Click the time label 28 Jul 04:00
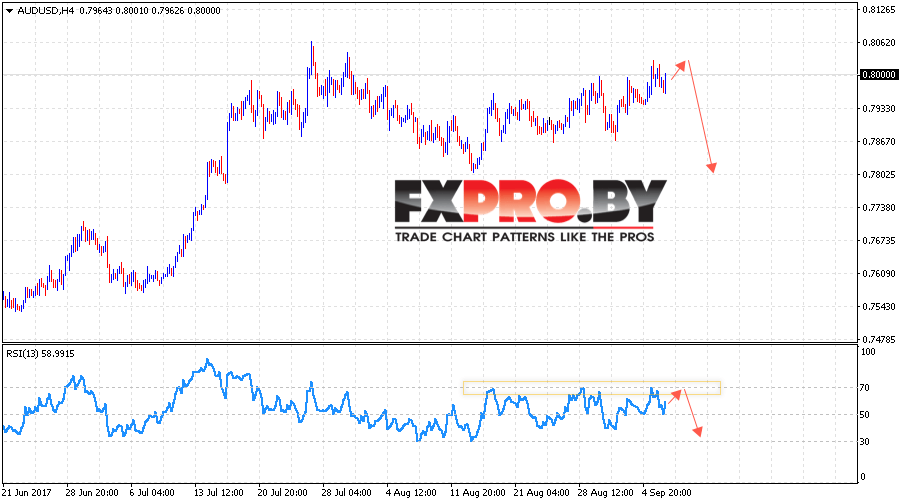 tap(346, 493)
